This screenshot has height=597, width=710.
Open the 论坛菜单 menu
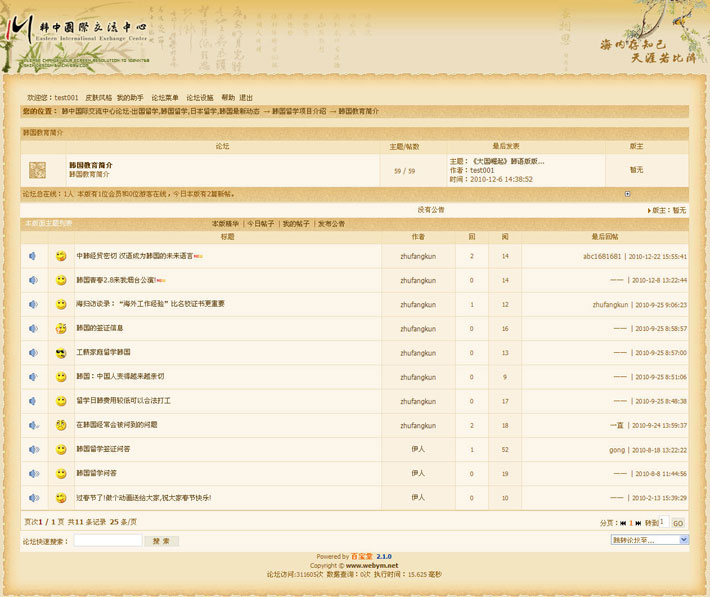165,98
